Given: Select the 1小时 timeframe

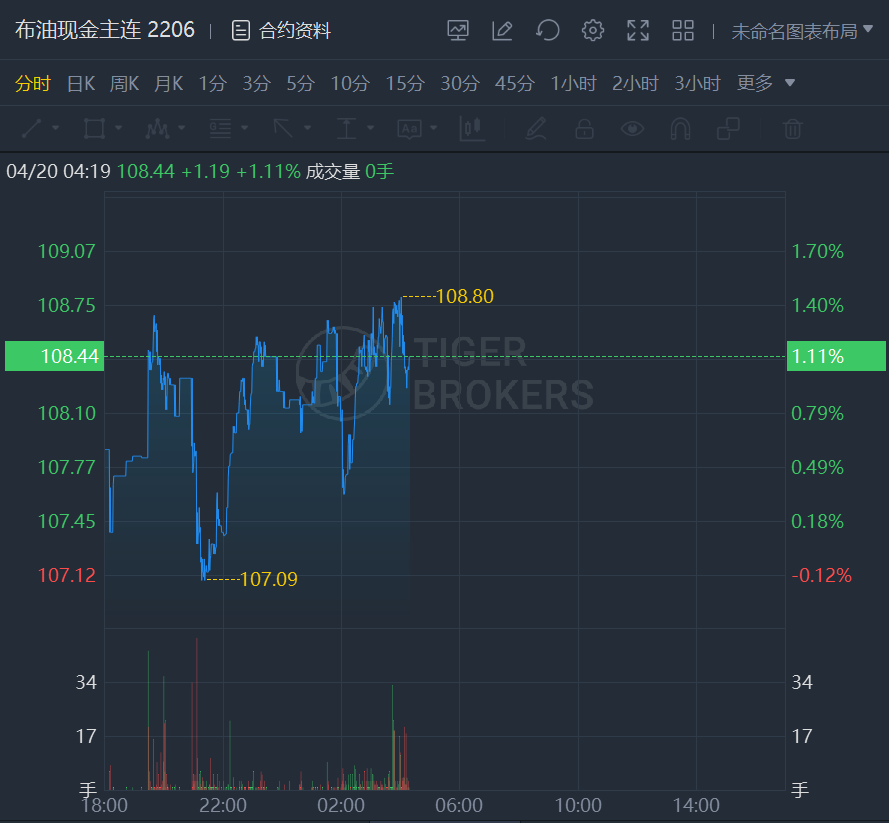Looking at the screenshot, I should click(573, 83).
